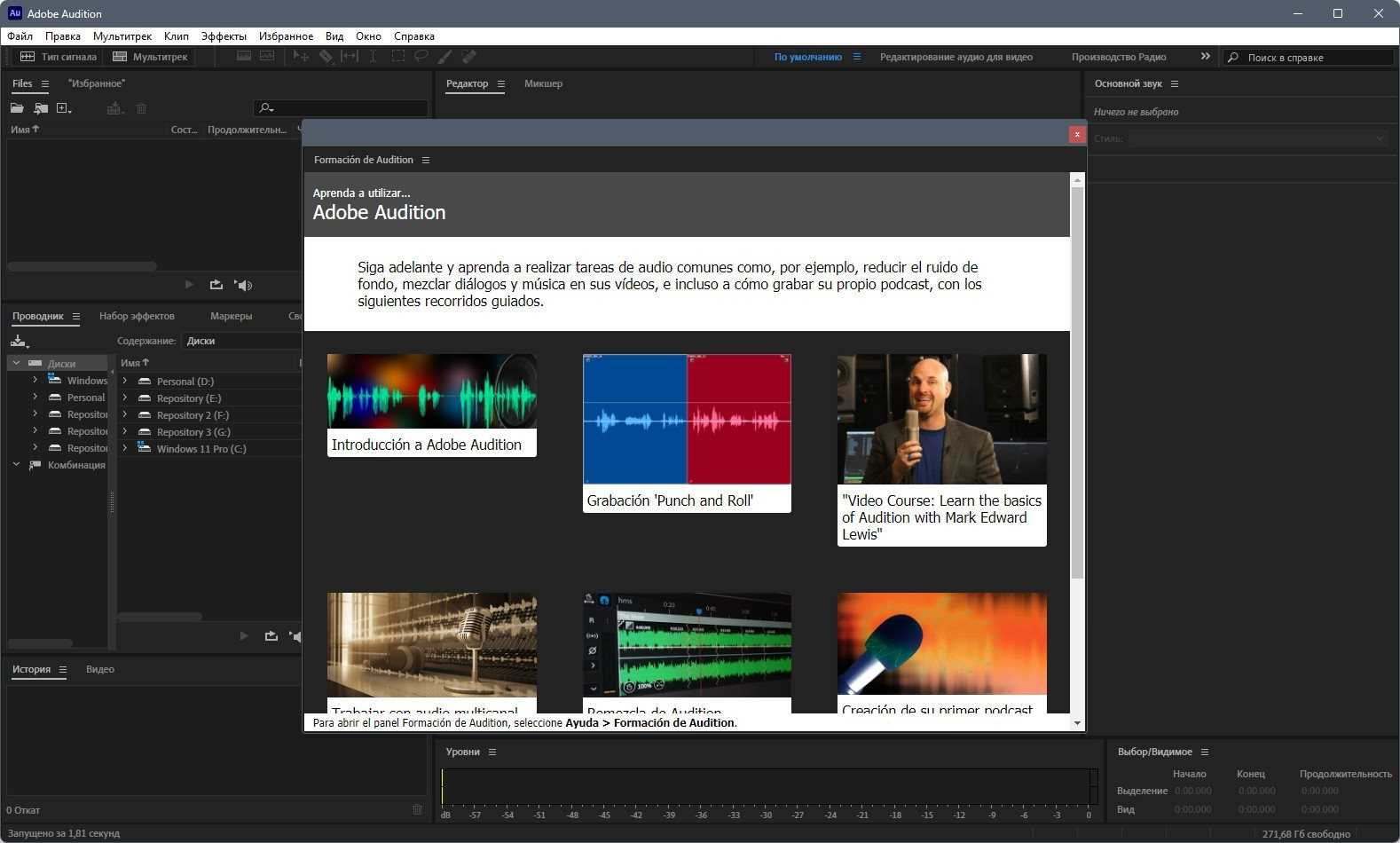Play the media browser preview

pyautogui.click(x=244, y=636)
